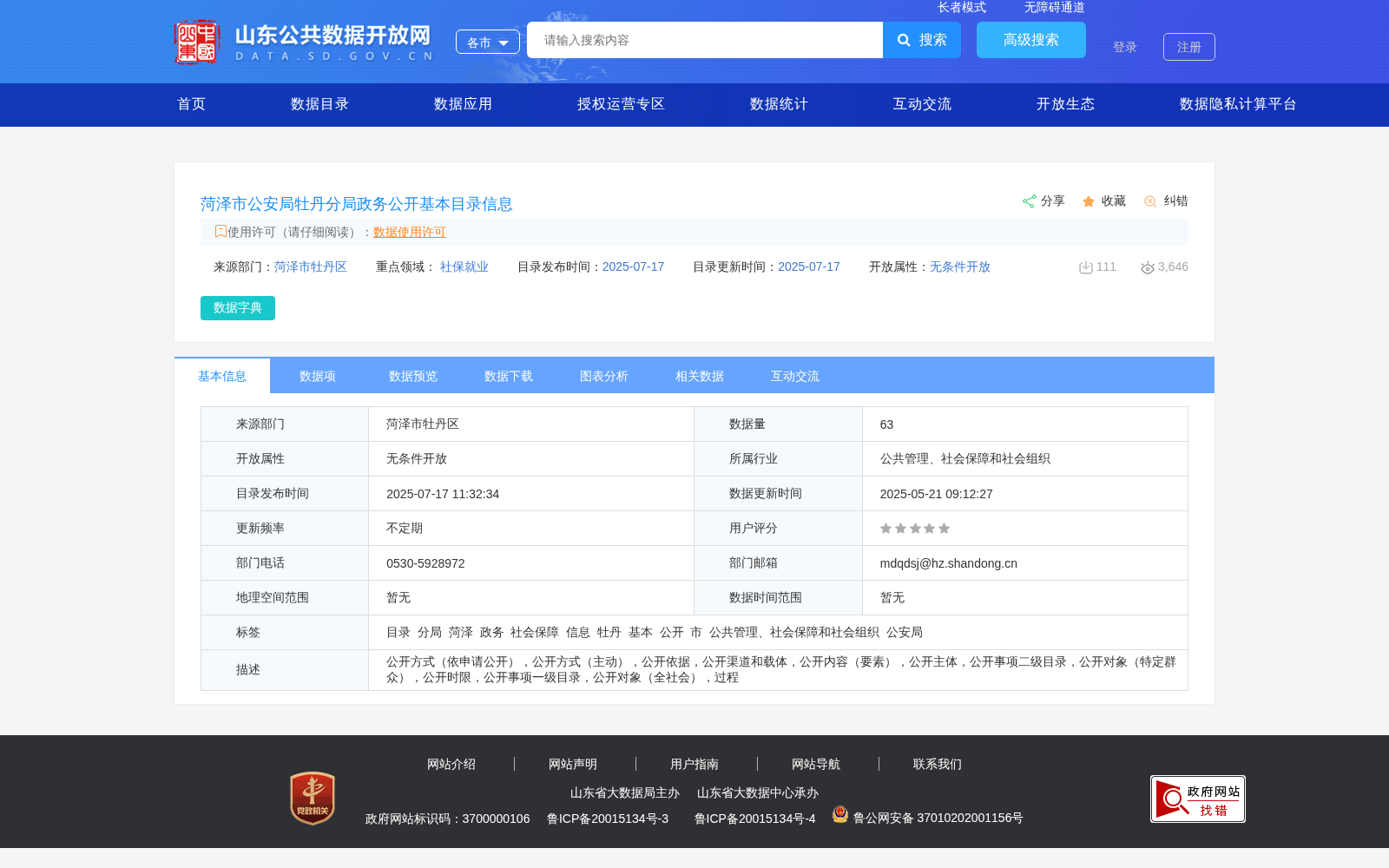Switch to the 数据预览 tab
Image resolution: width=1389 pixels, height=868 pixels.
pyautogui.click(x=413, y=376)
